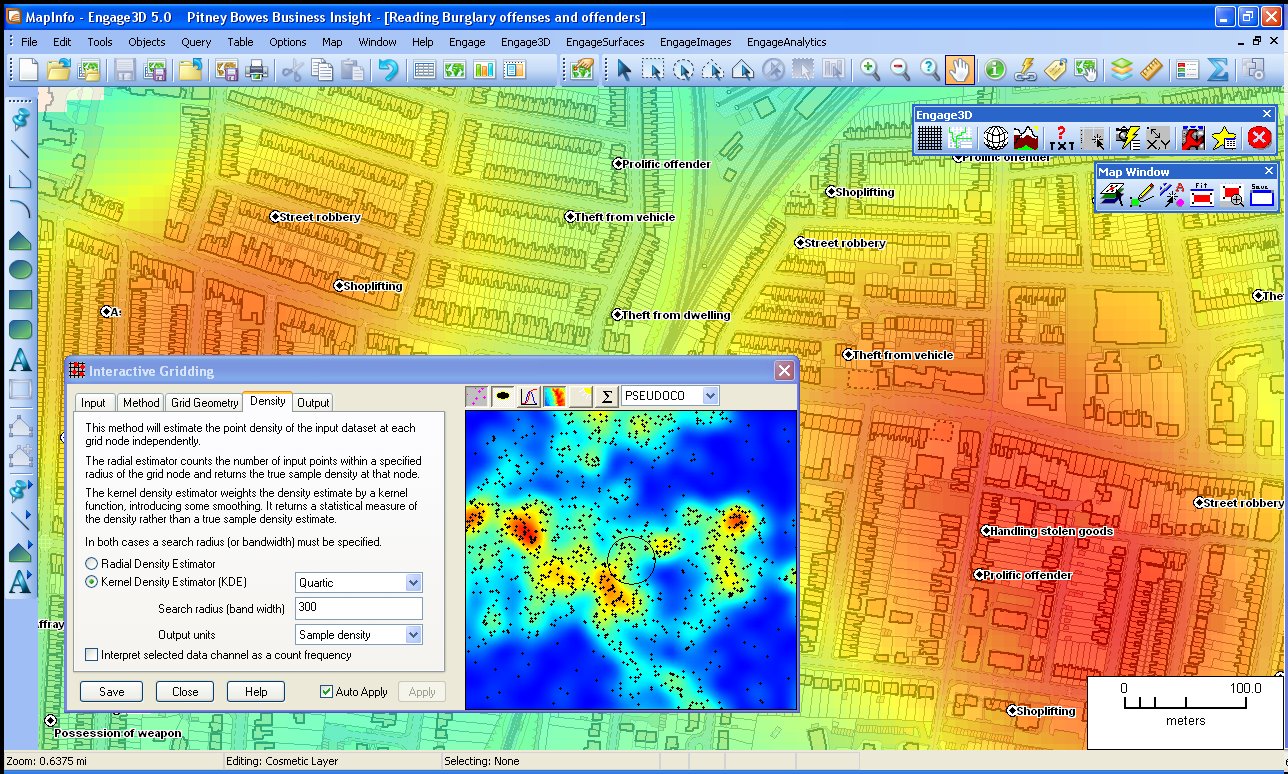Click the histogram icon in the gridding preview toolbar
Screen dimensions: 1288x774
pyautogui.click(x=530, y=396)
